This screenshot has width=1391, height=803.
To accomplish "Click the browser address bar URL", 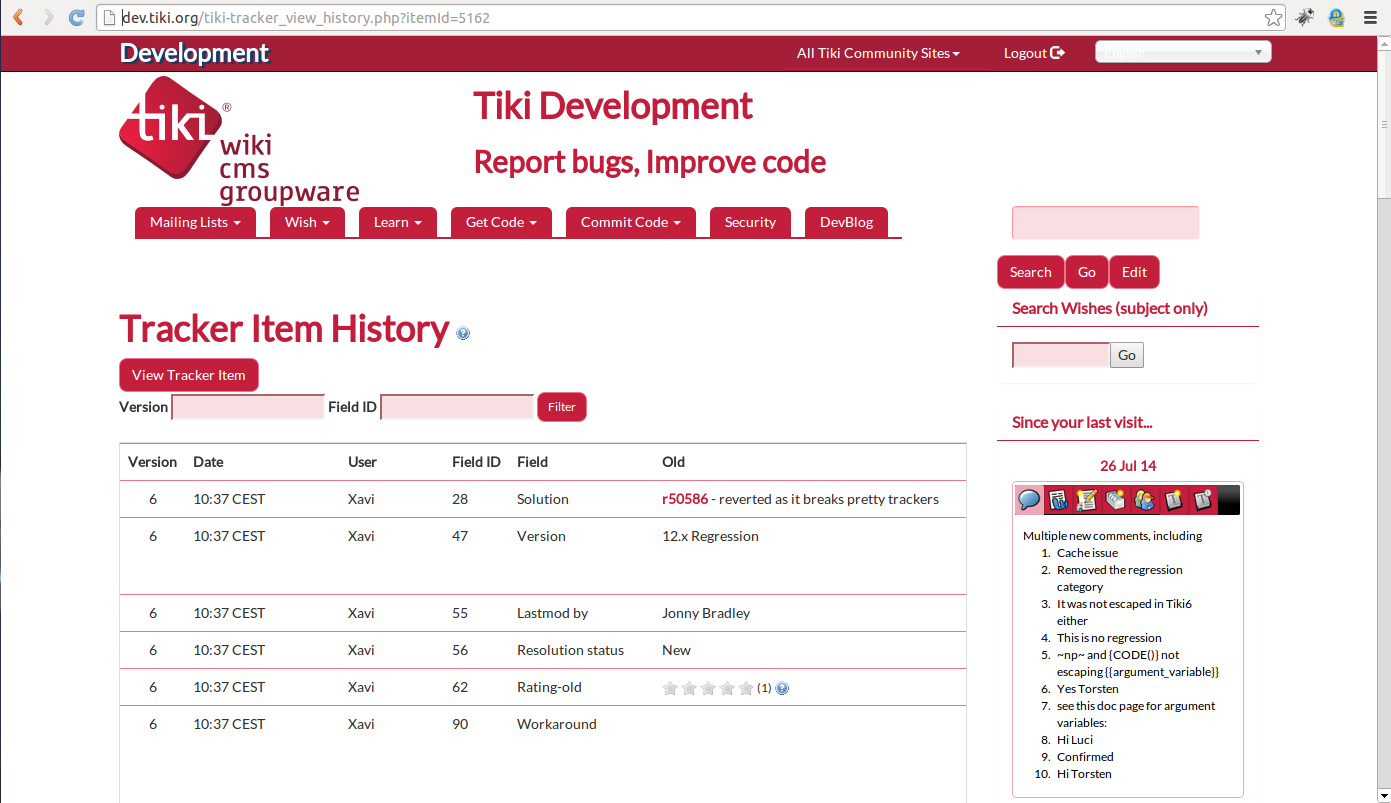I will click(x=305, y=18).
